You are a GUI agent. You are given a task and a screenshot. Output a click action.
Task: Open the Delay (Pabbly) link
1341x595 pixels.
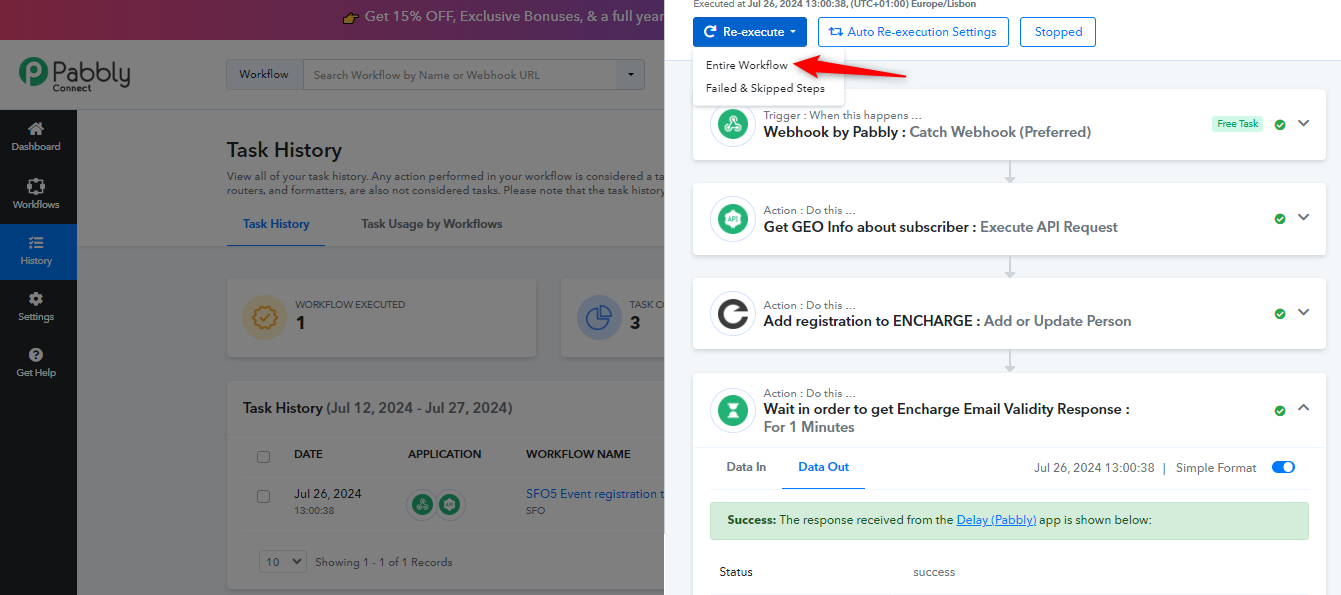coord(996,520)
